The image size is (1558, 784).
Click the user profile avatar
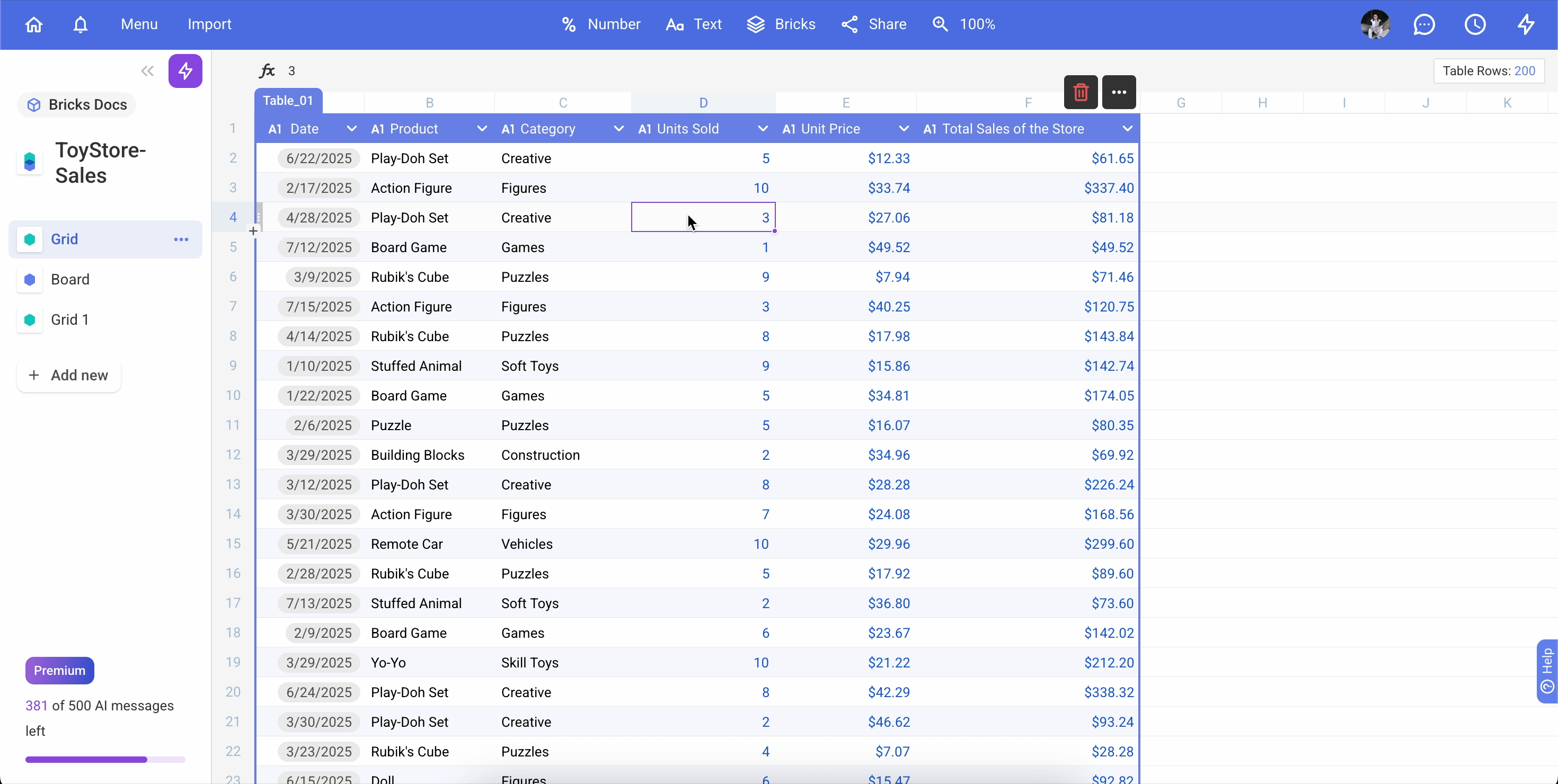point(1375,24)
